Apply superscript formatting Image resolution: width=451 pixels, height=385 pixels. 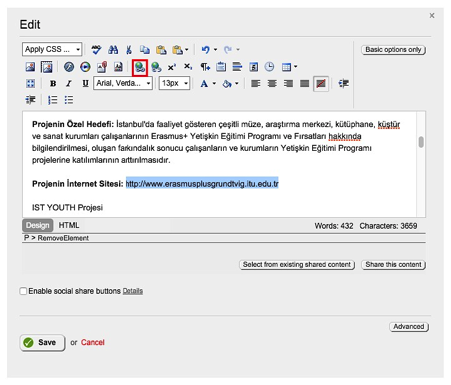pyautogui.click(x=172, y=67)
